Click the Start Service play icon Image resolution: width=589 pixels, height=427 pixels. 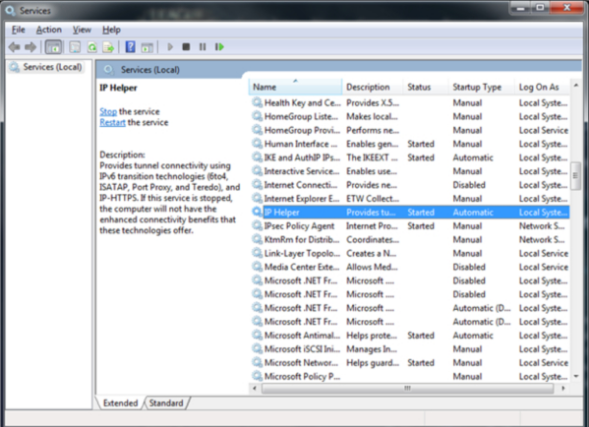click(x=170, y=47)
